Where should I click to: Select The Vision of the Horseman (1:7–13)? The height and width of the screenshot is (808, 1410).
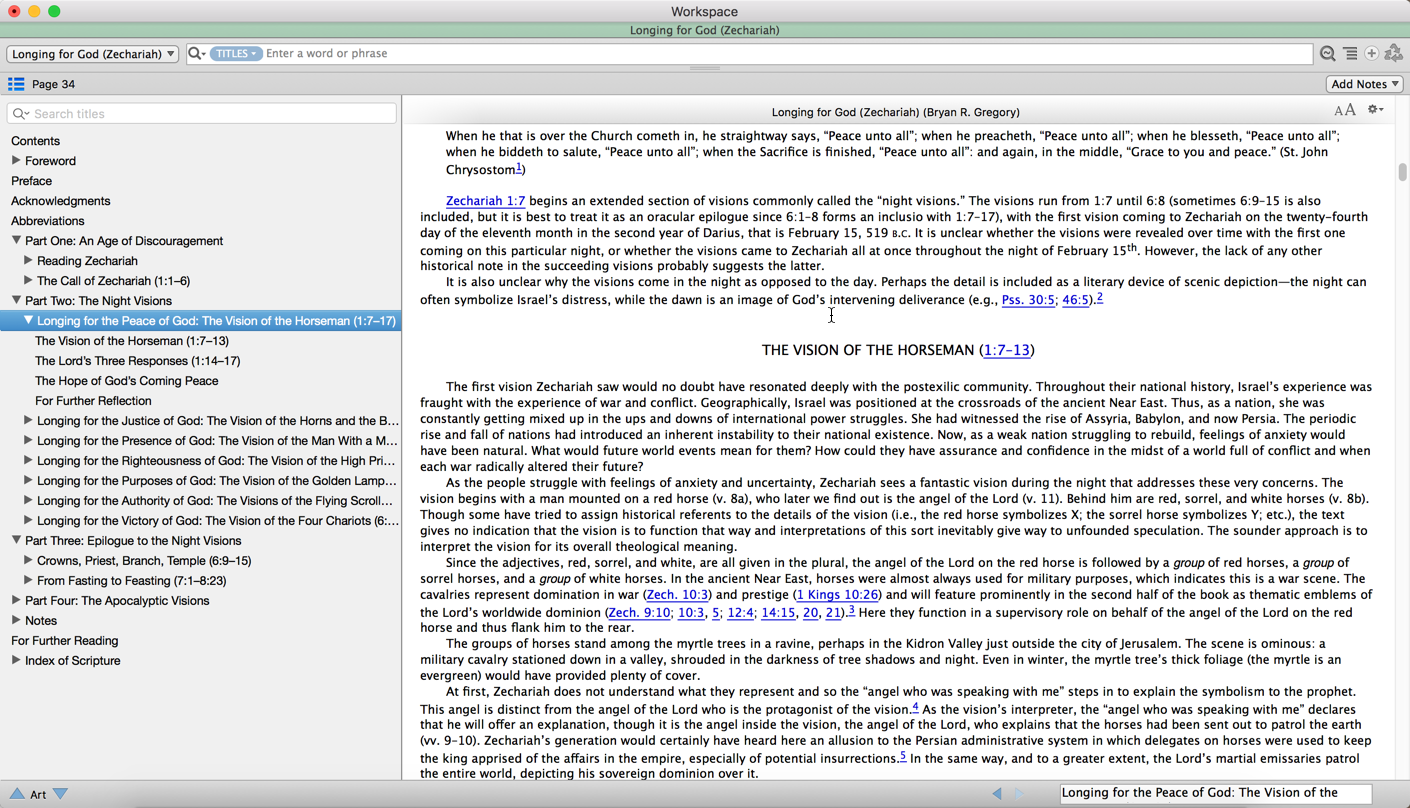[x=131, y=341]
